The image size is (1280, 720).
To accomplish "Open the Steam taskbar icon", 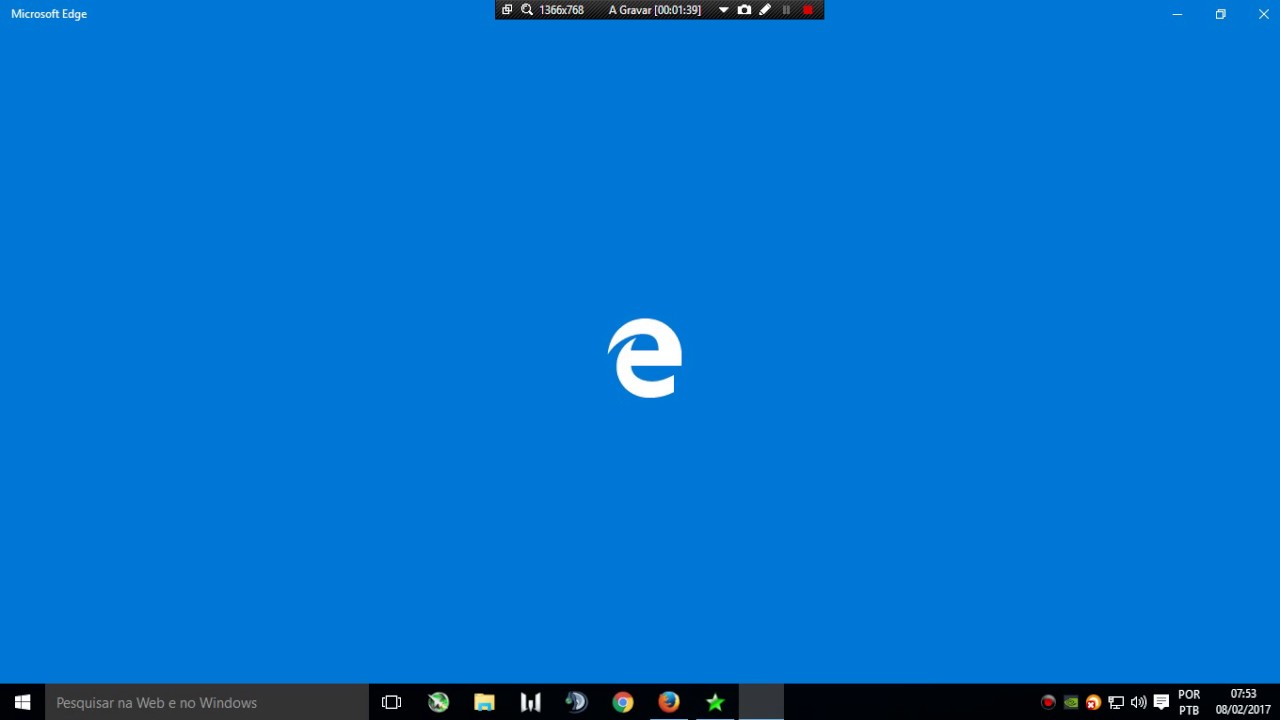I will (576, 702).
